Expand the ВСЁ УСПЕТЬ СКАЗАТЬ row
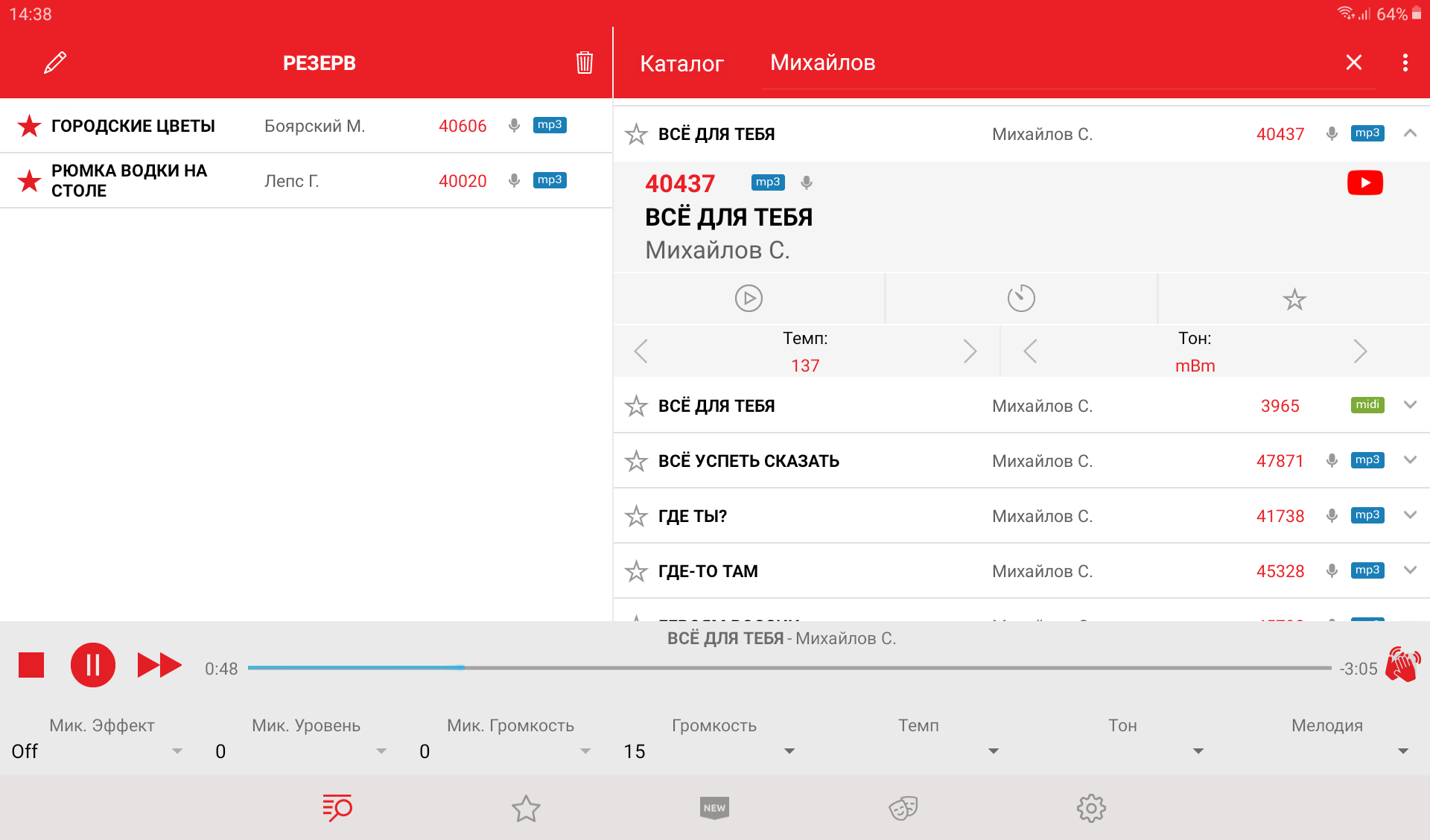 (x=1410, y=460)
